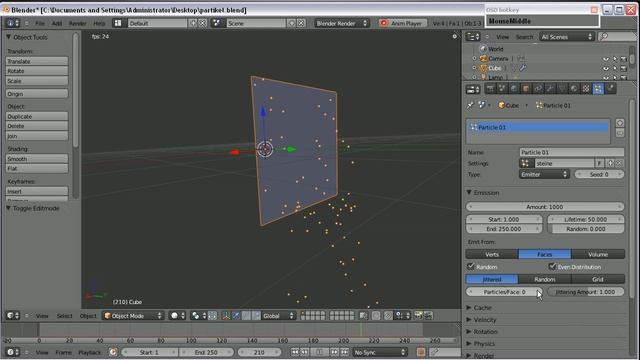Select the translate manipulator arrow icon
Viewport: 640px width, 360px height.
pos(236,316)
